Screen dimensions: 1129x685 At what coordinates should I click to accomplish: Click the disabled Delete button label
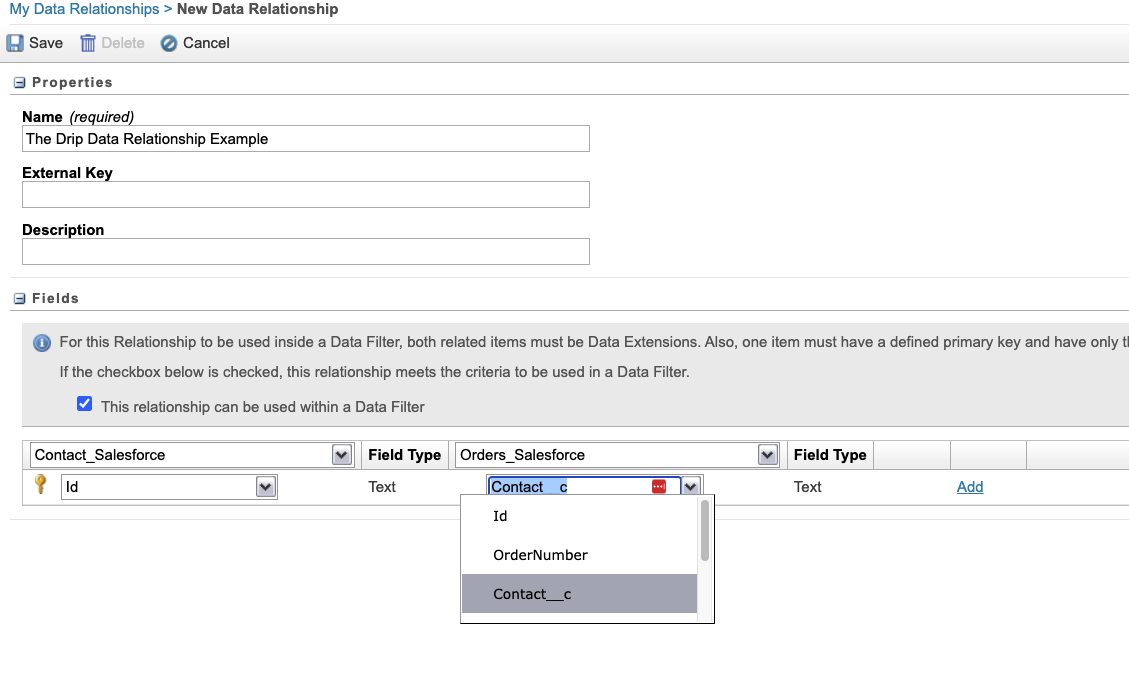(123, 43)
